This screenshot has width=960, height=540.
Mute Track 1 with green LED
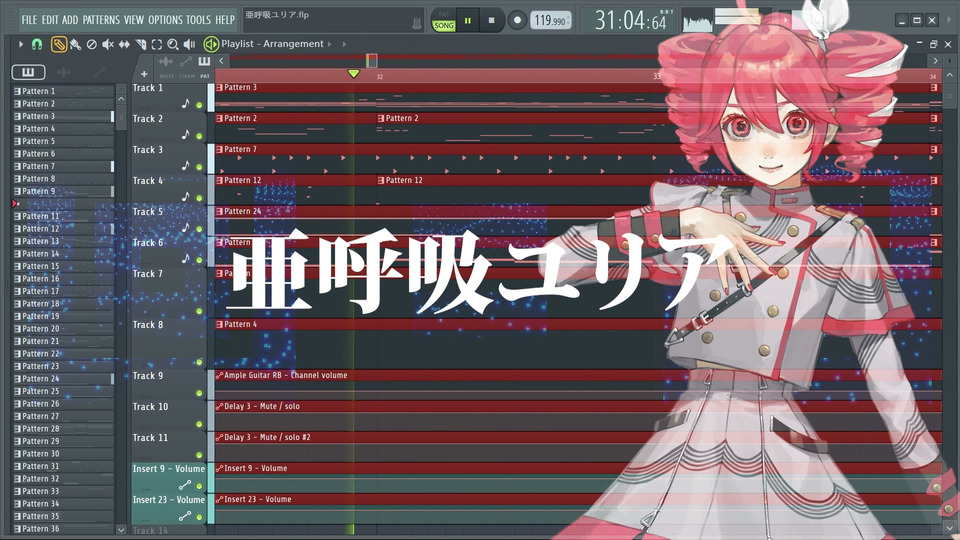click(x=199, y=105)
